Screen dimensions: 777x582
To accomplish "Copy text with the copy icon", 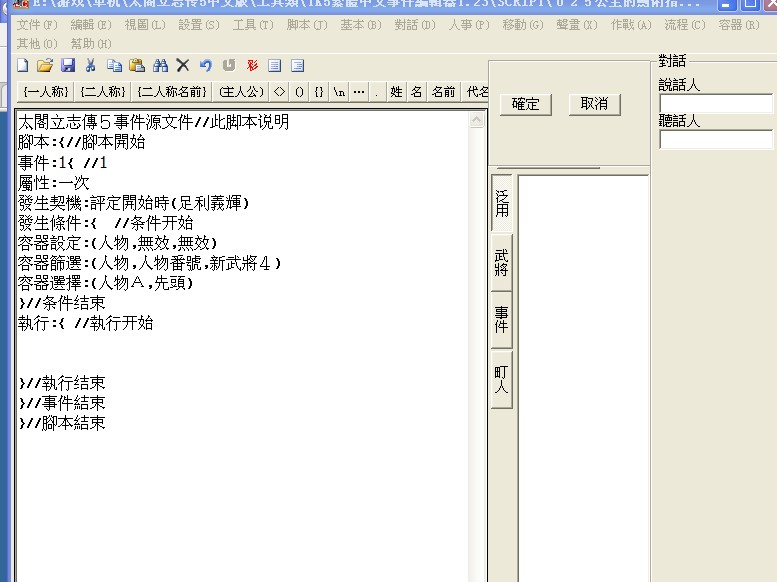I will tap(114, 65).
